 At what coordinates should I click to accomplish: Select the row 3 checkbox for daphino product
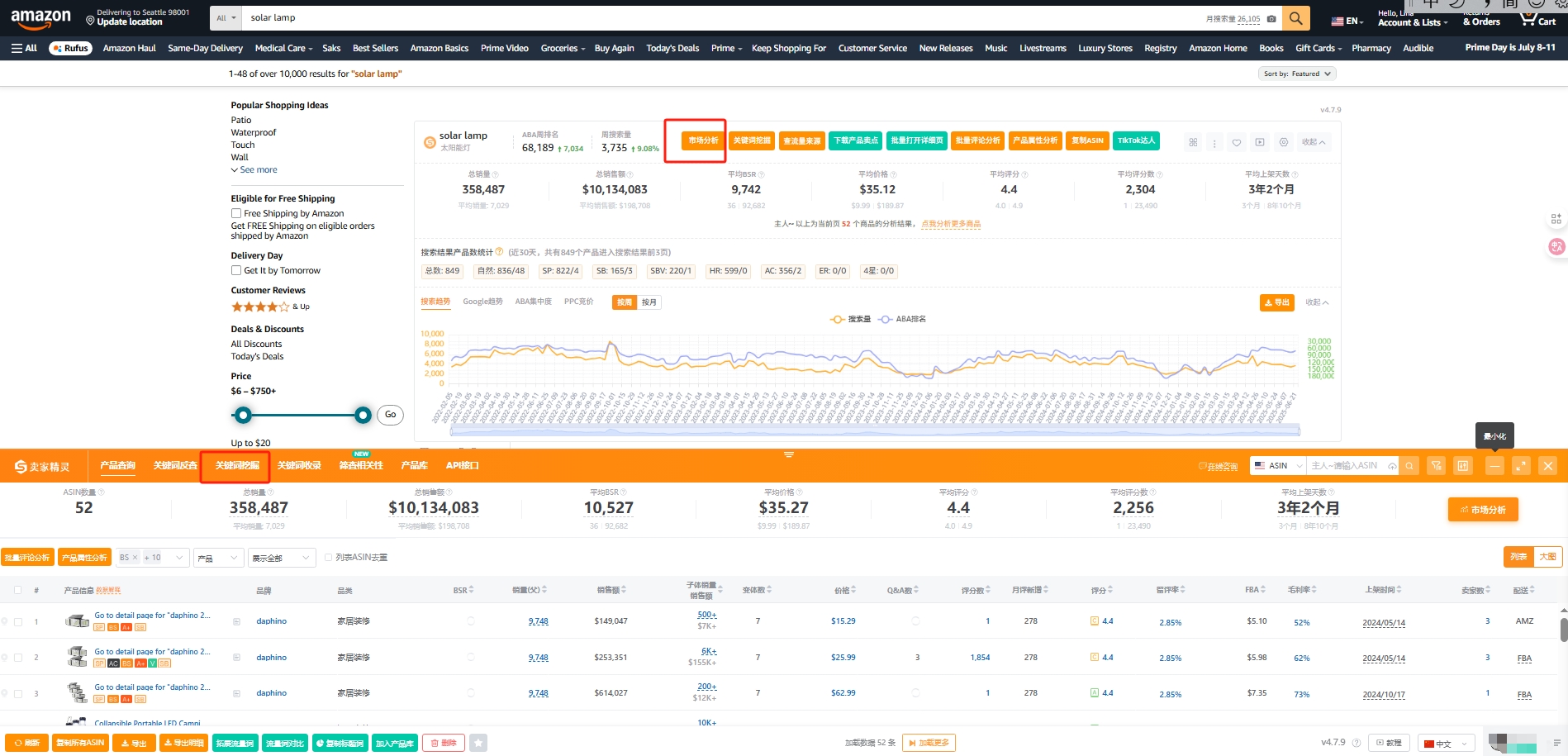pyautogui.click(x=17, y=693)
